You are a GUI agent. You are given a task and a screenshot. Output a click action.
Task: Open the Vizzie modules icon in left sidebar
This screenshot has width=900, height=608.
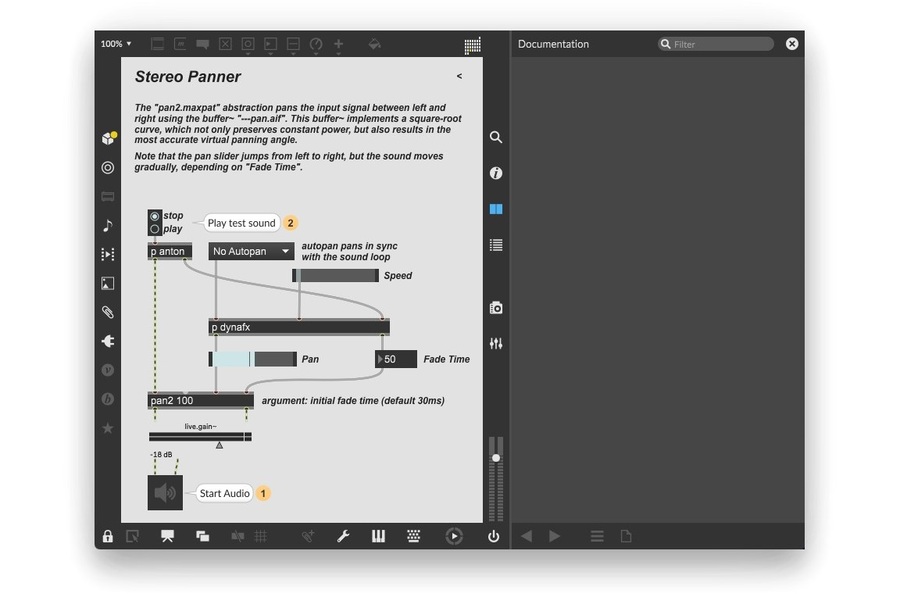(x=107, y=370)
